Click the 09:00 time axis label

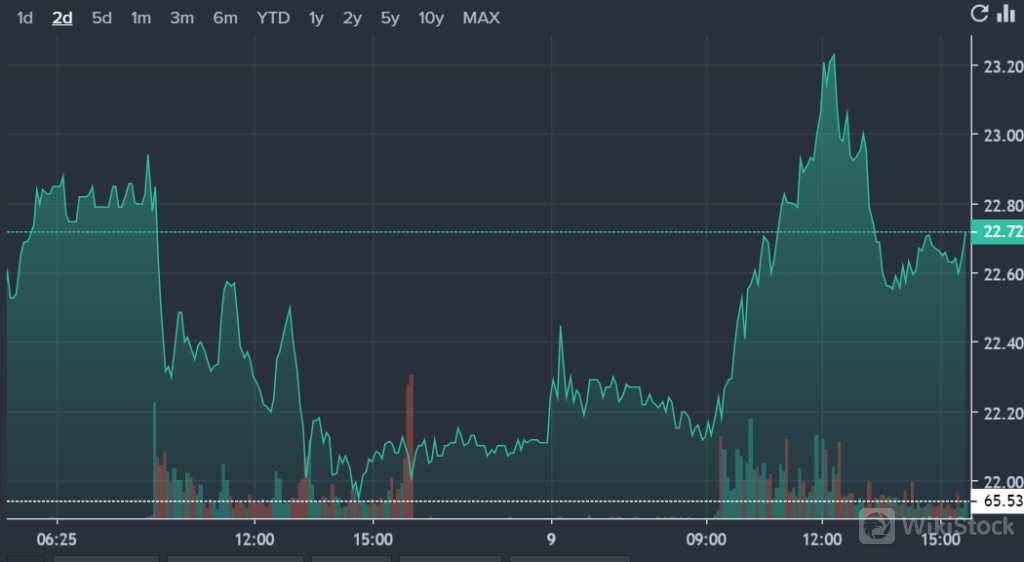[x=707, y=539]
